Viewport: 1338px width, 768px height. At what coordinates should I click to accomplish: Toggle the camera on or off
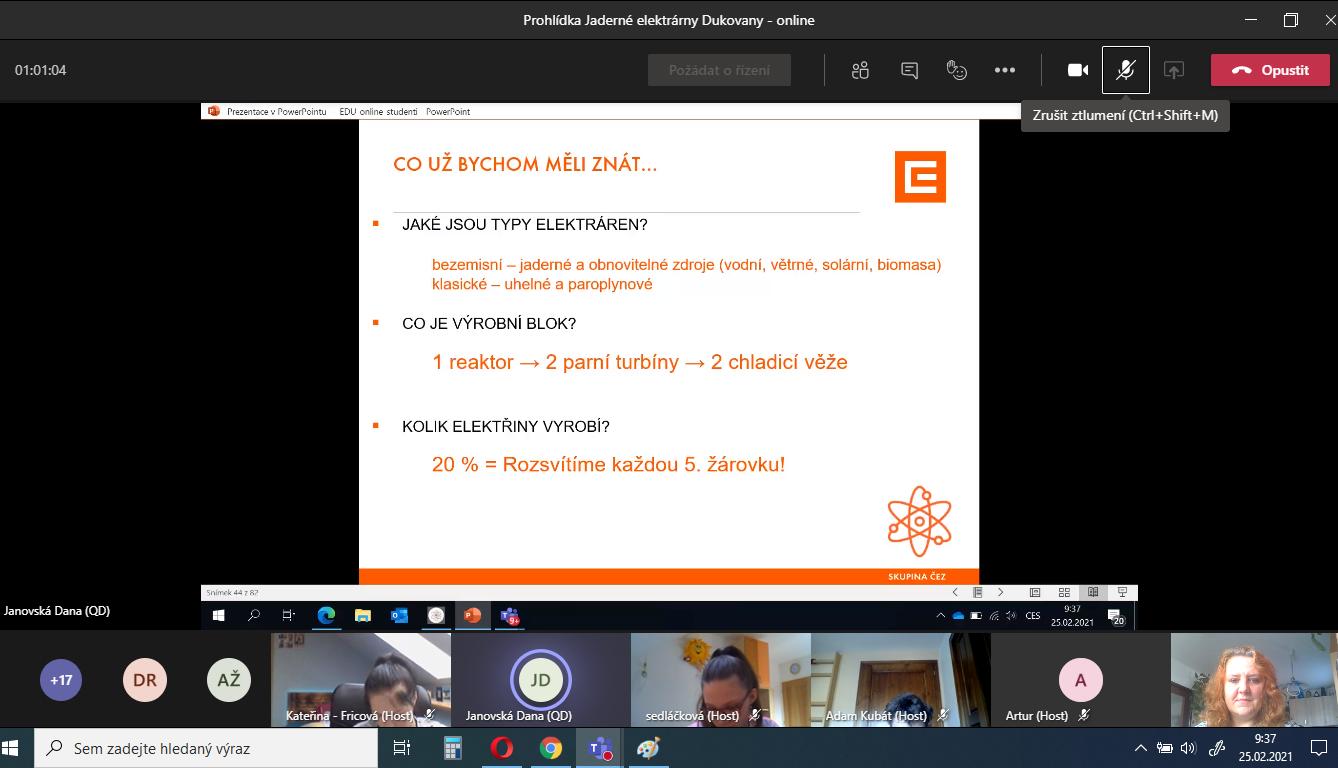[1077, 70]
